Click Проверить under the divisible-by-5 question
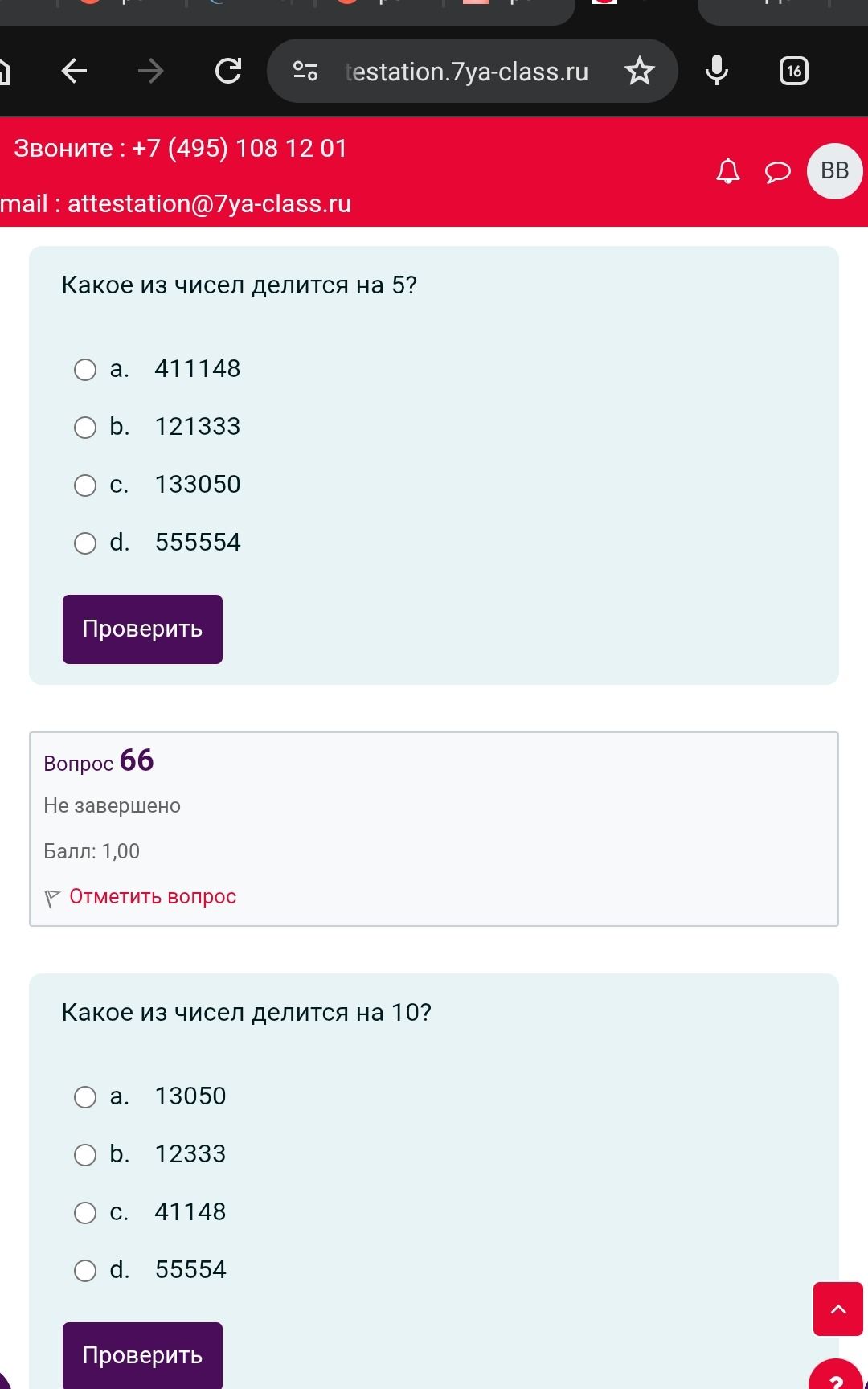868x1389 pixels. coord(142,629)
